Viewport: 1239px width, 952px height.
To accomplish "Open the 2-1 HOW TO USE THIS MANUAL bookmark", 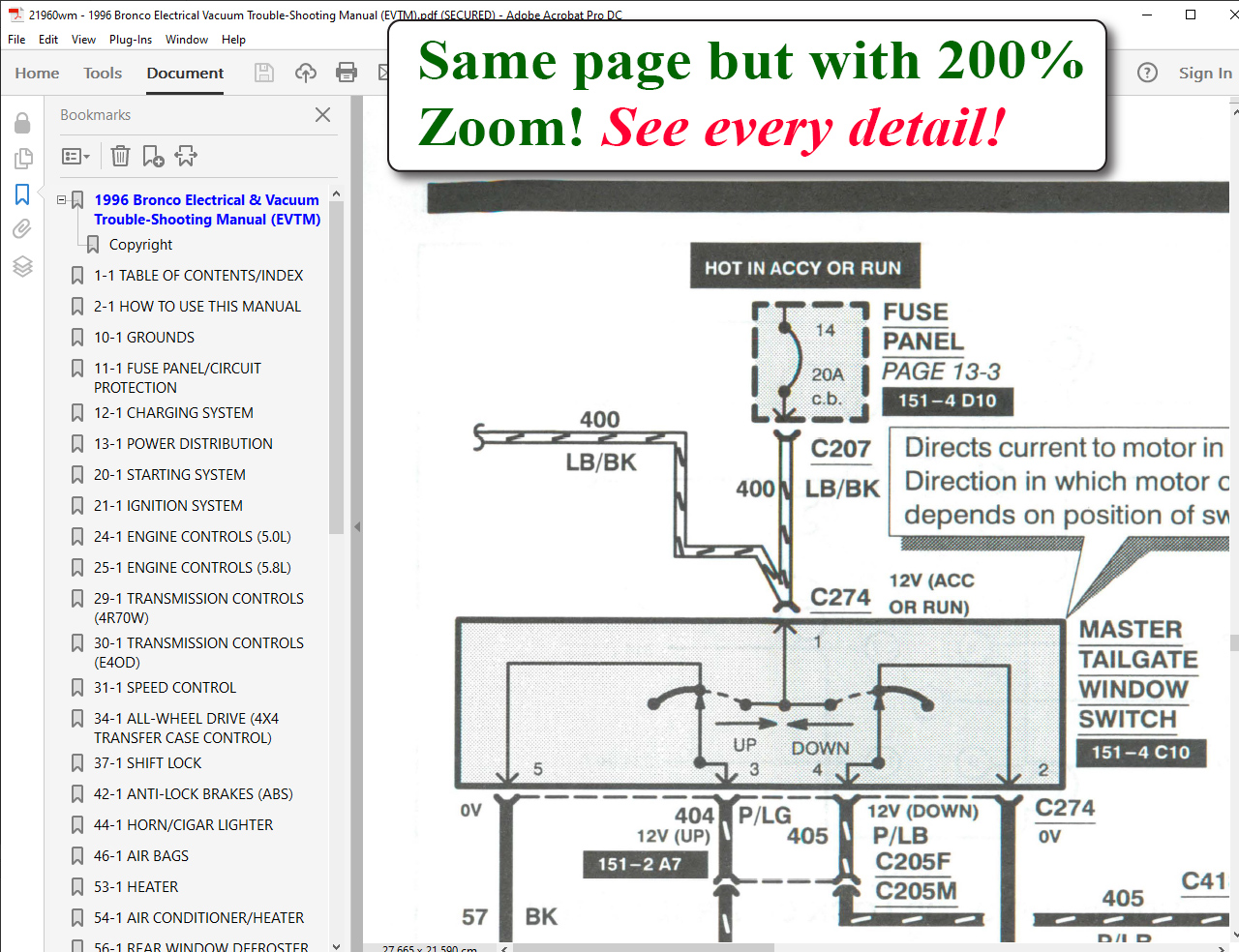I will (x=197, y=307).
